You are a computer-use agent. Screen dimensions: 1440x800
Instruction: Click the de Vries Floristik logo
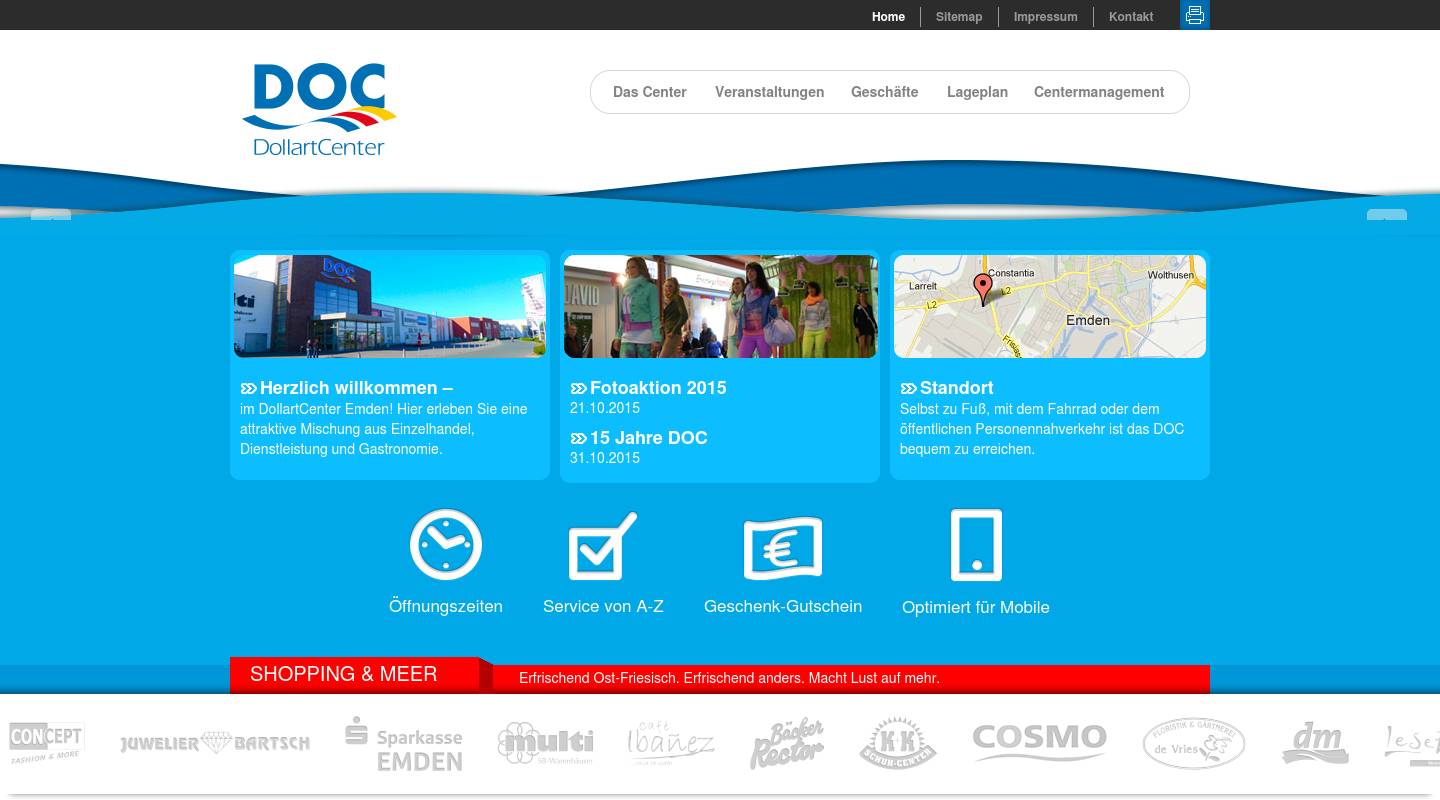pos(1194,743)
